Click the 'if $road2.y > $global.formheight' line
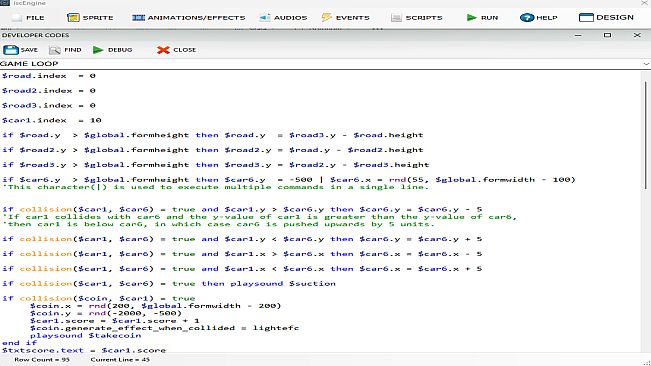Screen dimensions: 651x366 click(x=212, y=150)
